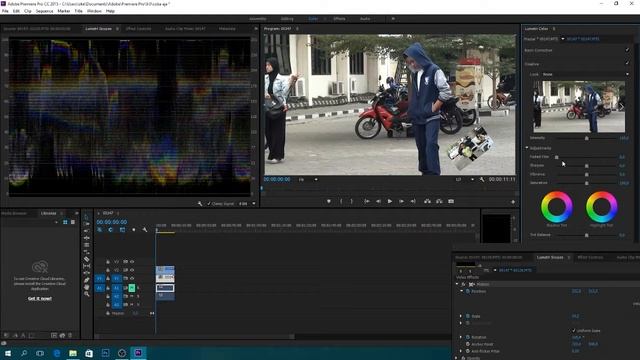Viewport: 640px width, 360px height.
Task: Select the Slip tool
Action: tap(86, 266)
